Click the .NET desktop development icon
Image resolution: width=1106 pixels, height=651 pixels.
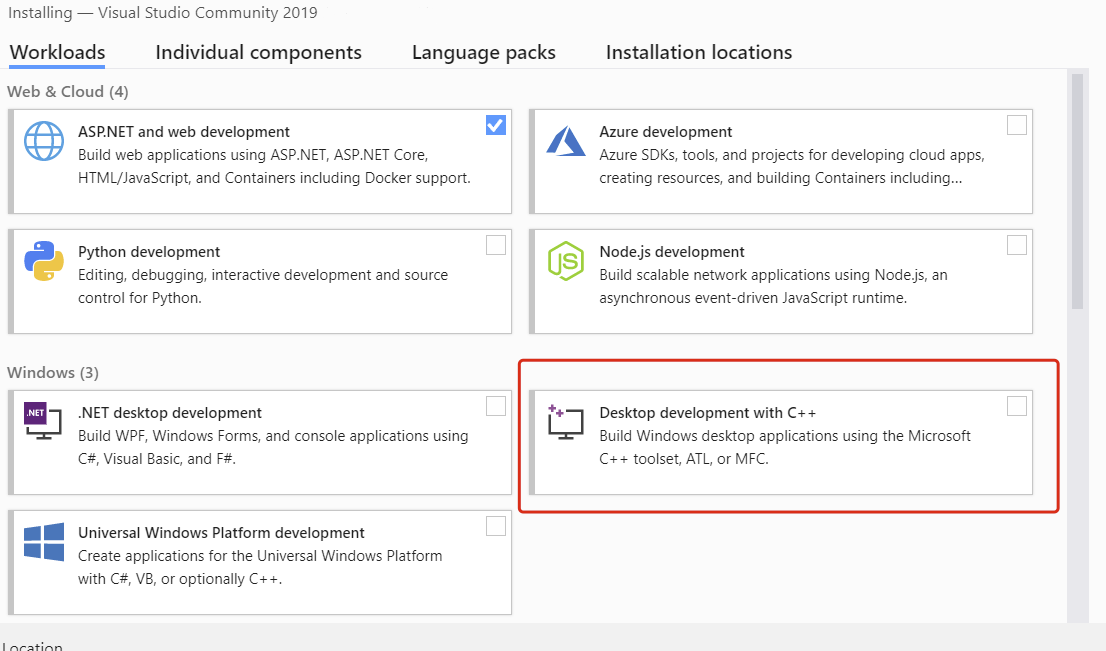click(43, 421)
